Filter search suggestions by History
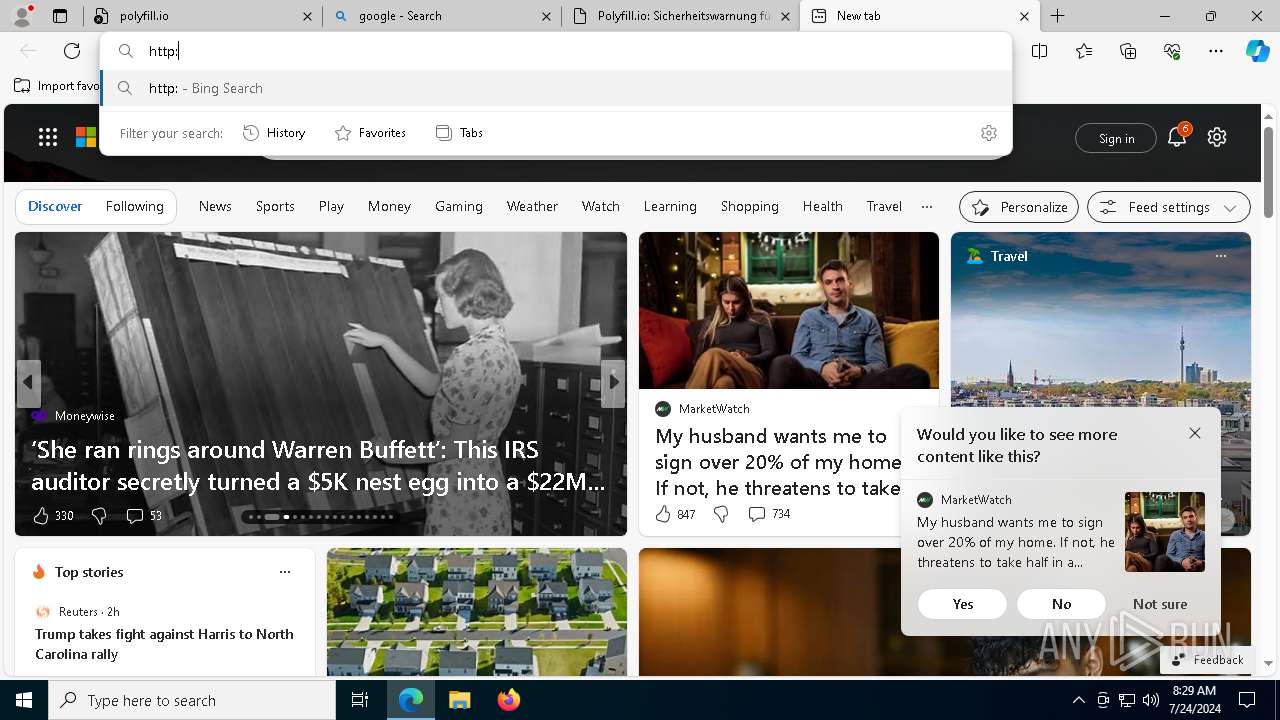1280x720 pixels. coord(274,133)
